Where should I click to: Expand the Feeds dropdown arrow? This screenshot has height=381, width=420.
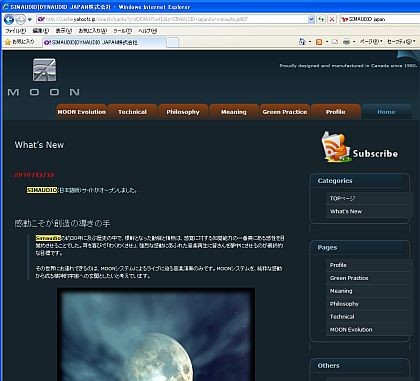point(327,42)
